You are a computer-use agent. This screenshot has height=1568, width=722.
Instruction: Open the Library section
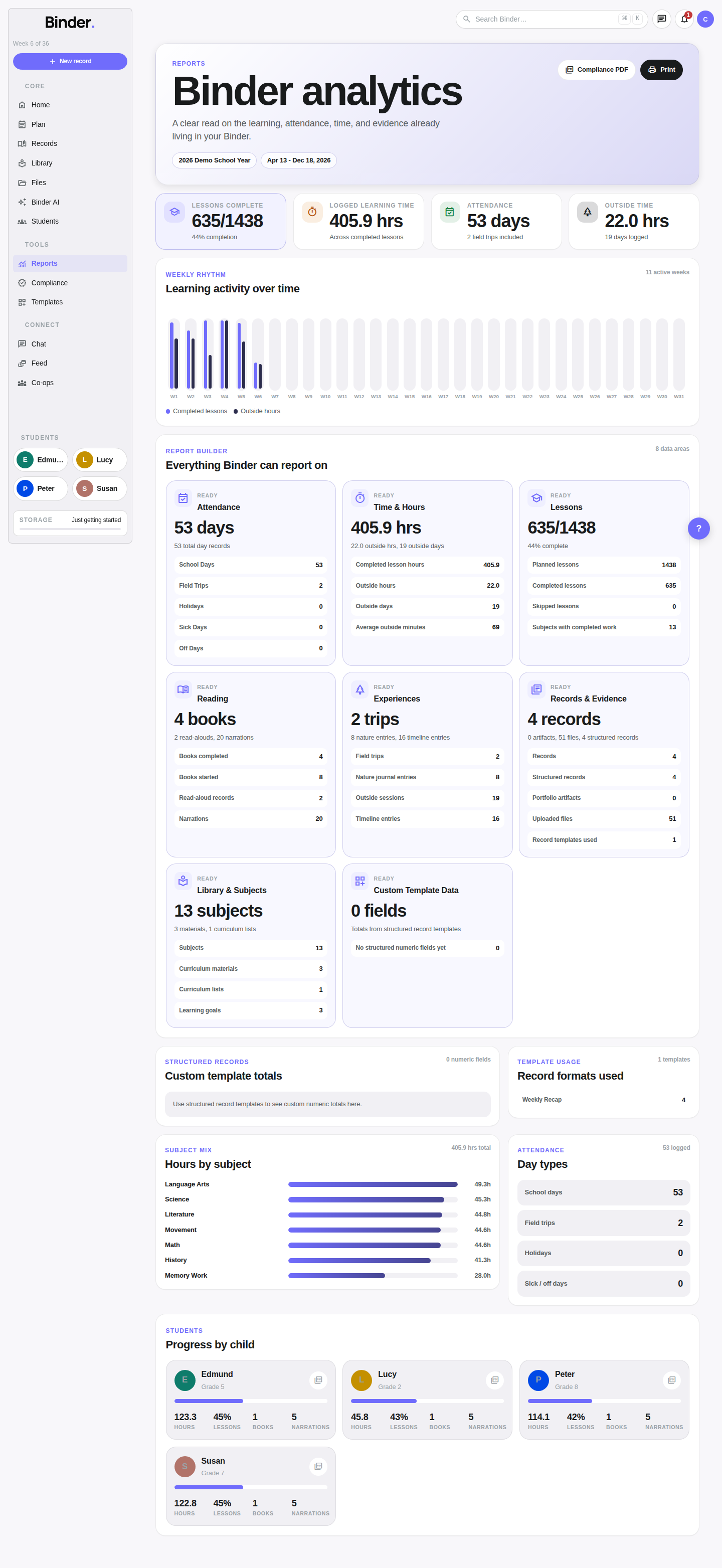70,163
